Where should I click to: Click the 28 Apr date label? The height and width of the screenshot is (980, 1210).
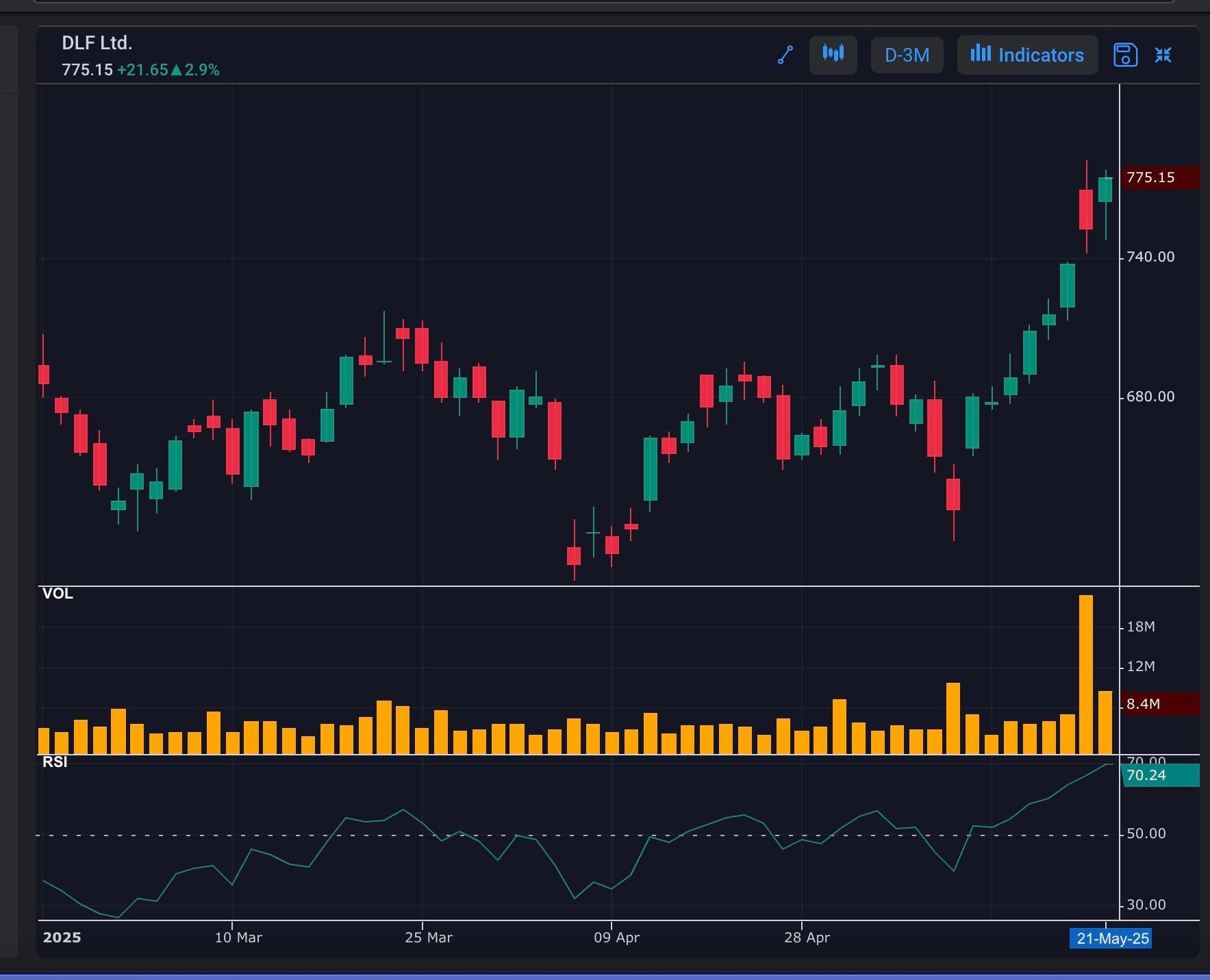807,938
